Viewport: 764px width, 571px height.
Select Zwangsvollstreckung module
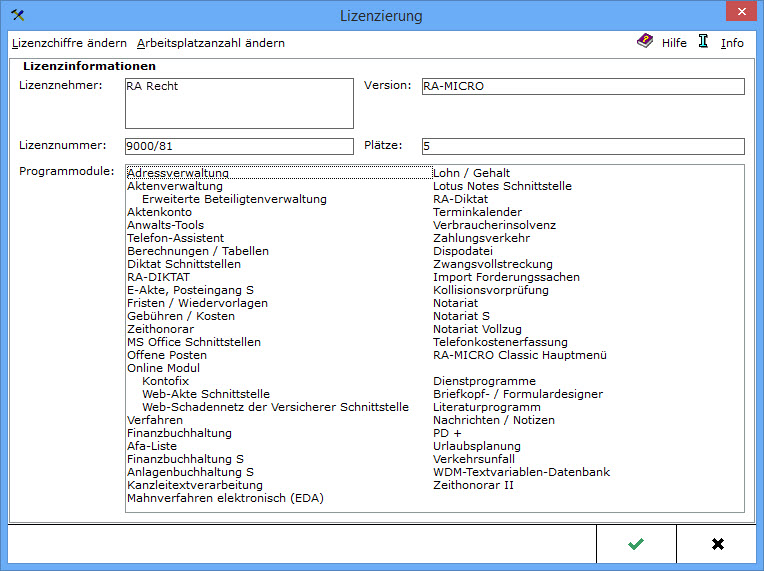click(x=493, y=264)
